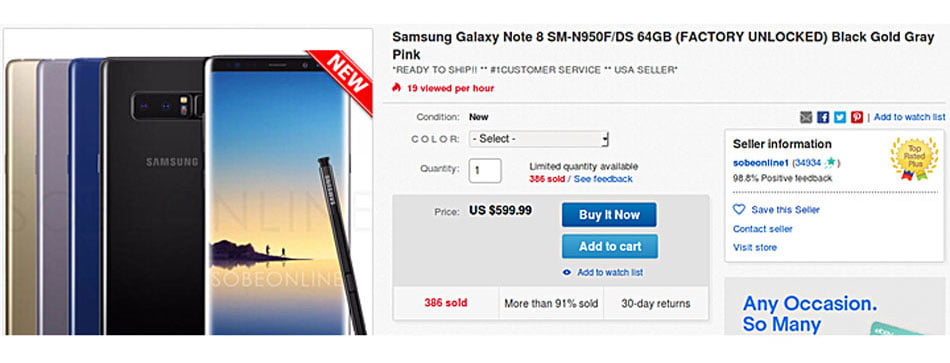The height and width of the screenshot is (363, 950).
Task: Share listing on Pinterest icon
Action: 856,118
